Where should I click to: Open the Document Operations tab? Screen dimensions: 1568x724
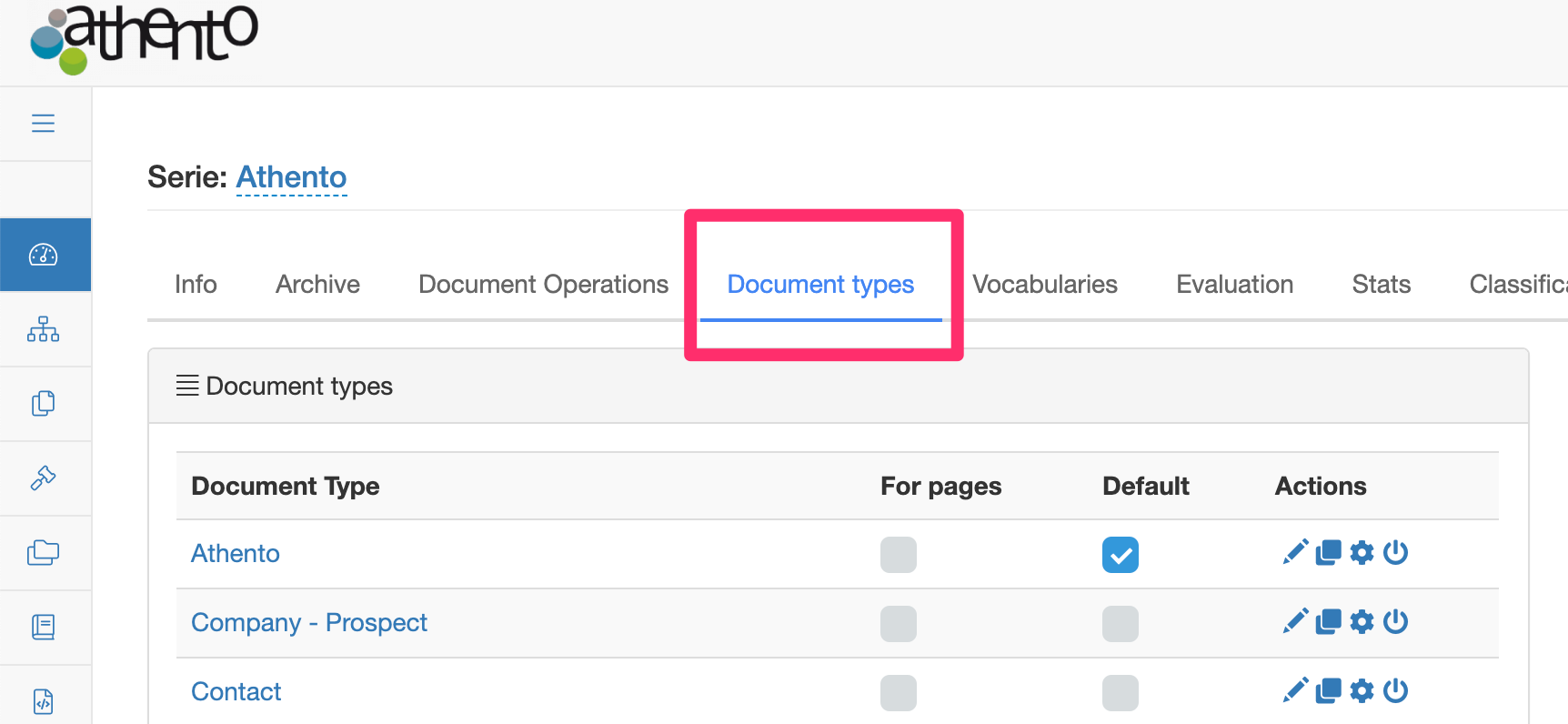pos(543,285)
